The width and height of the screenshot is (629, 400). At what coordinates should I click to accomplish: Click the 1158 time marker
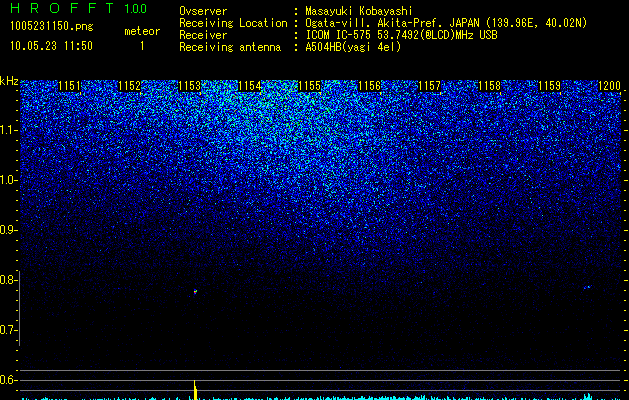(490, 86)
